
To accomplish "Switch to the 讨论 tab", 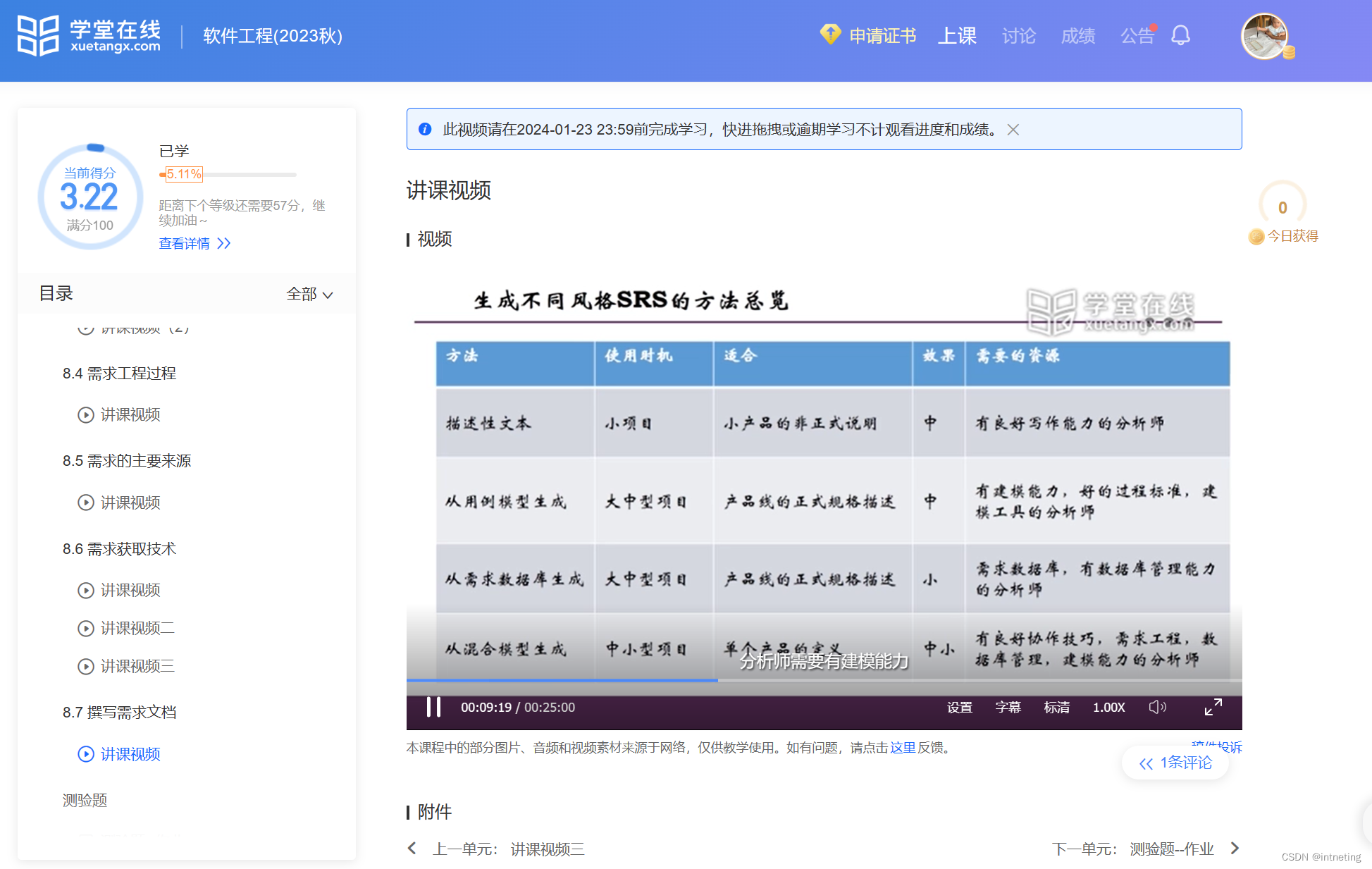I will [x=1018, y=36].
